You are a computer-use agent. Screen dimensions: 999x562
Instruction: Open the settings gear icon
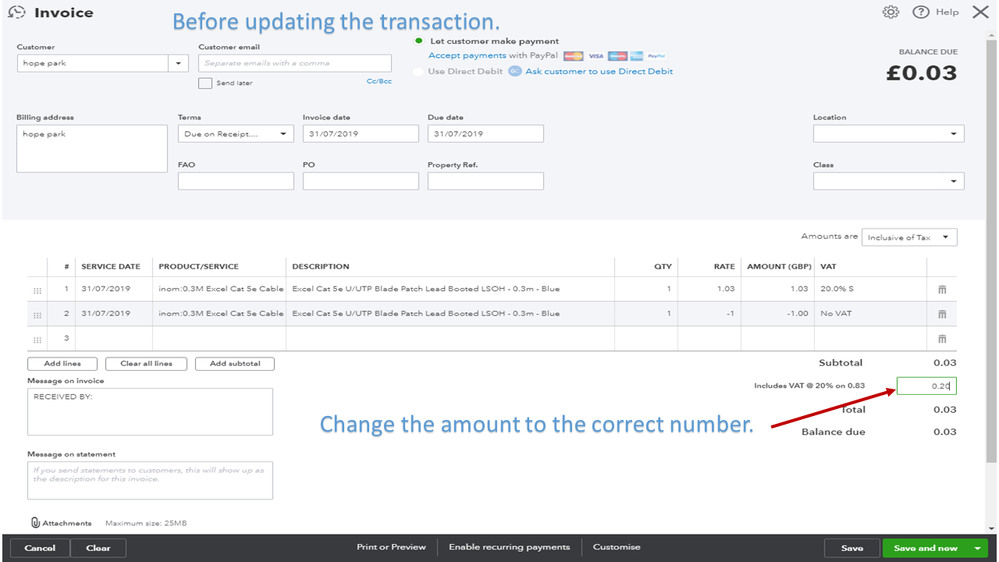(x=890, y=12)
